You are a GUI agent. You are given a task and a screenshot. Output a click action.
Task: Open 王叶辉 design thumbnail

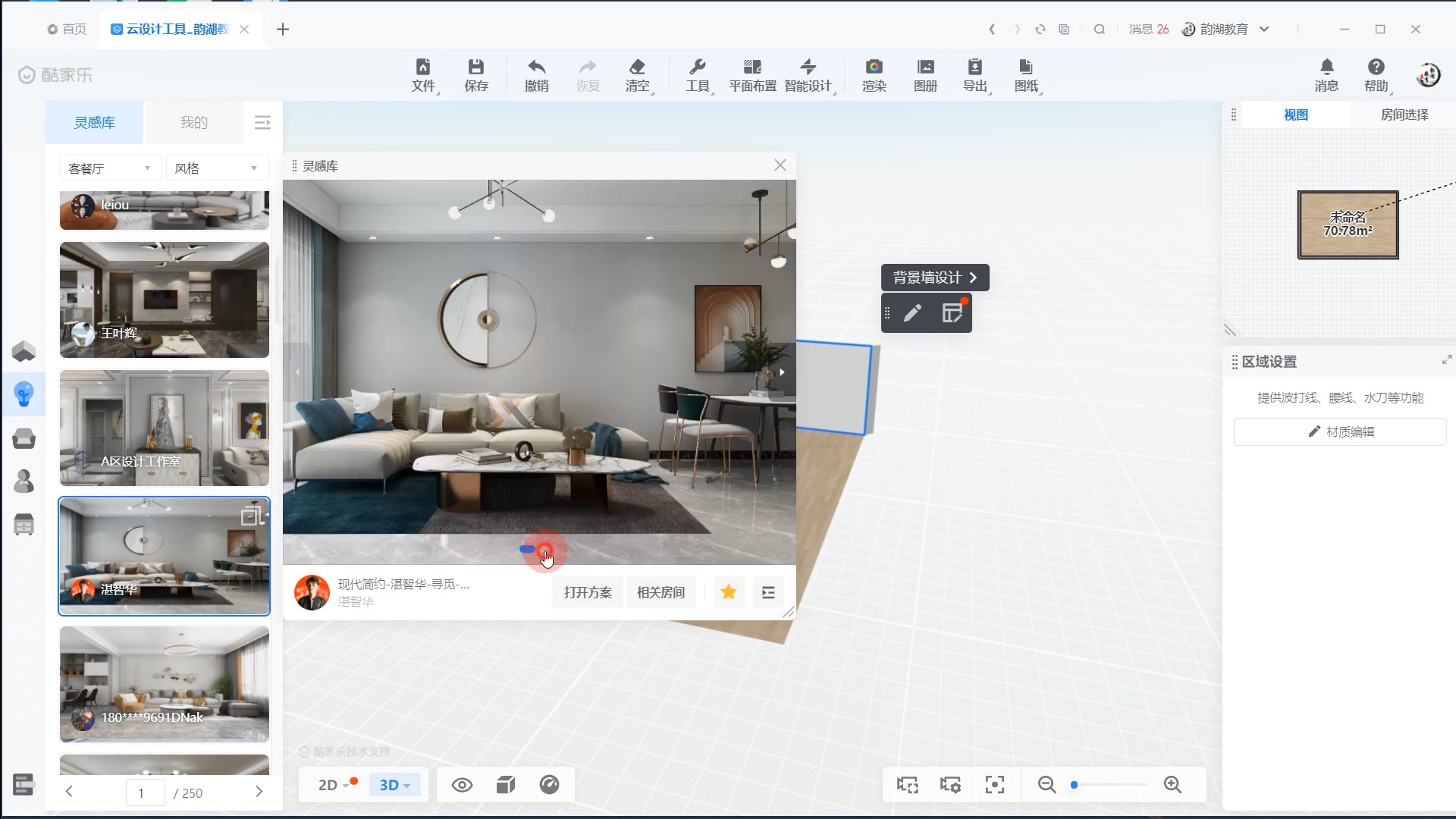[165, 300]
